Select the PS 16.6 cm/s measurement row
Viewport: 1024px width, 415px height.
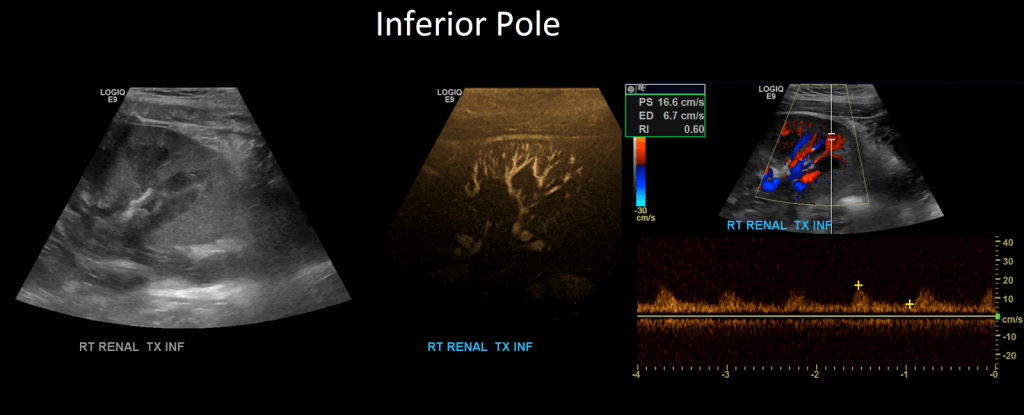tap(665, 102)
